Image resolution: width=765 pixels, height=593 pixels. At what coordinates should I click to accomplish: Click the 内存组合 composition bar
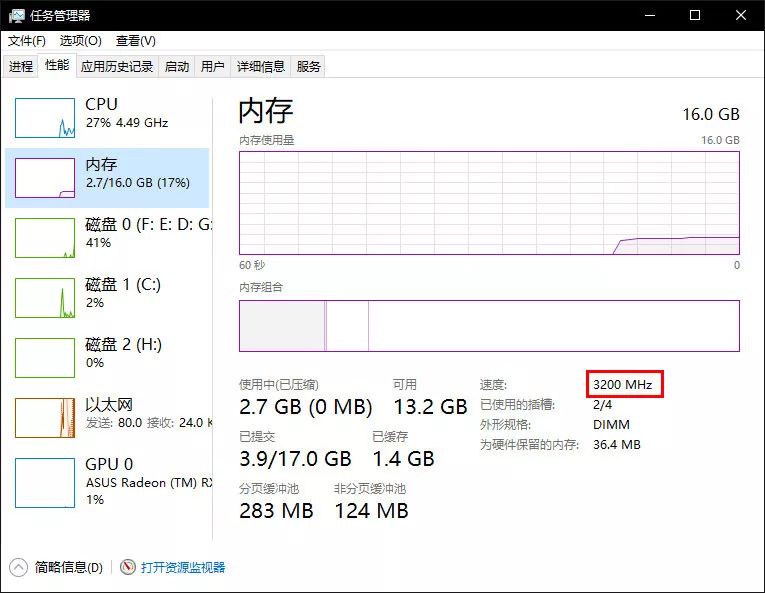coord(489,326)
